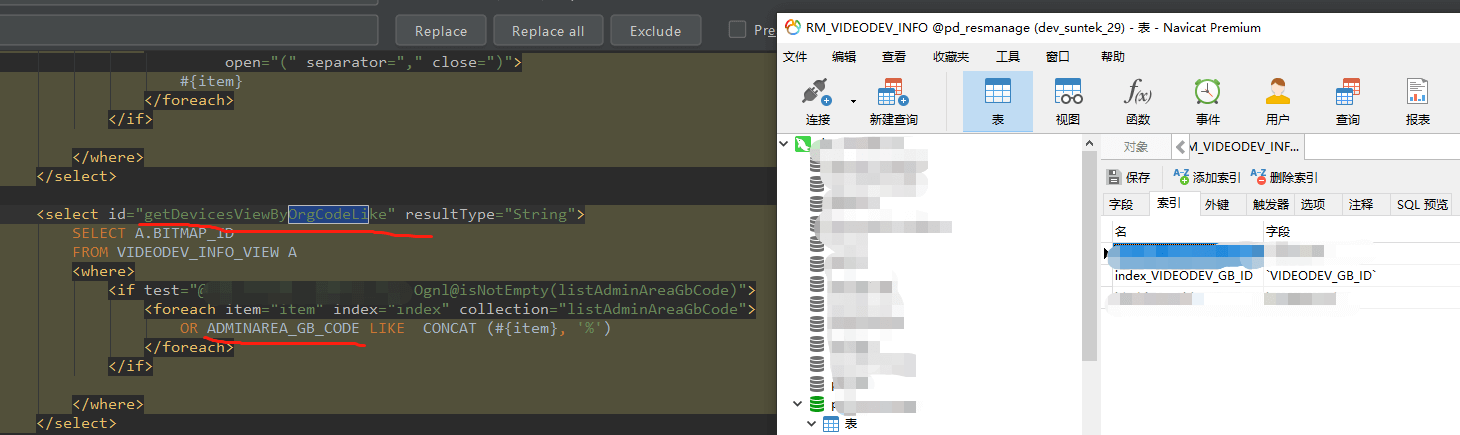Screen dimensions: 1460x435
Task: Switch to the 注释 (Comment) tab
Action: tap(1361, 204)
